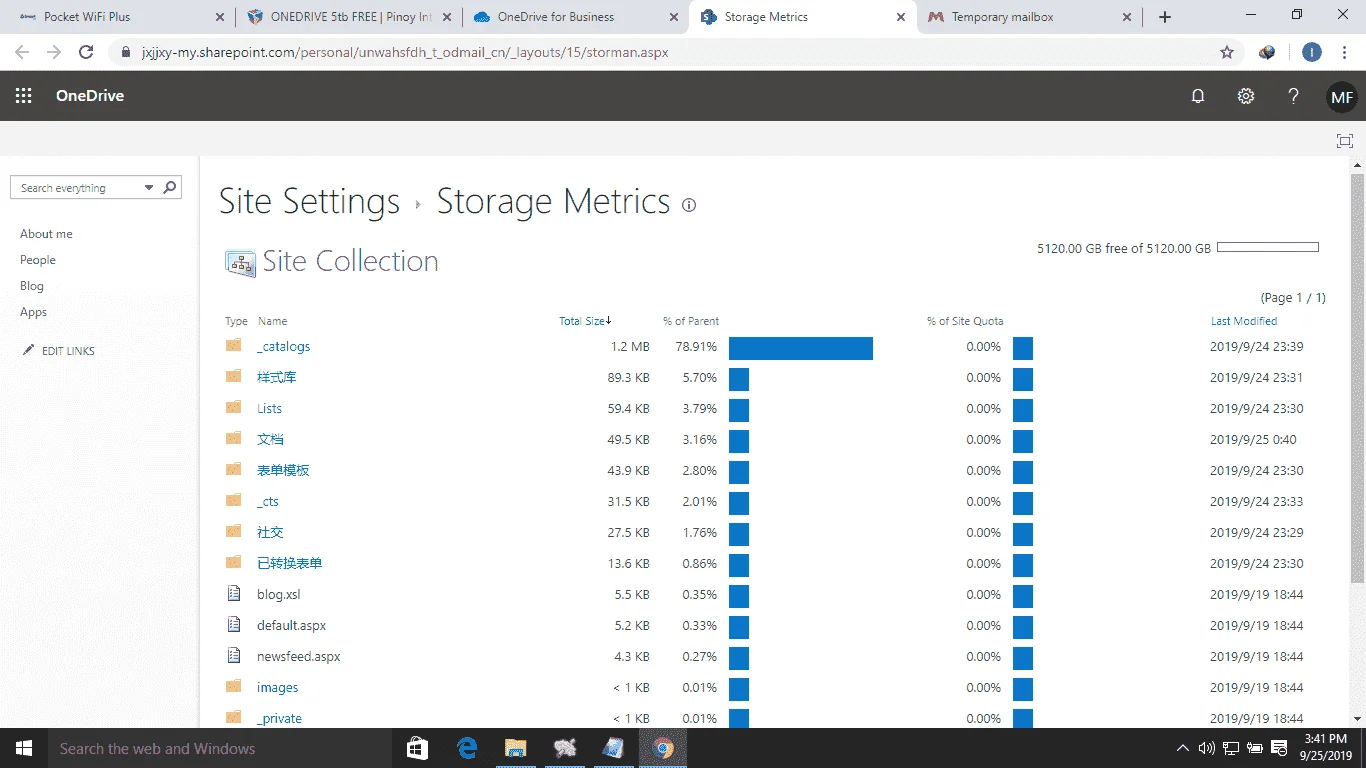Screen dimensions: 1366x768
Task: Open the 已转换表单 folder link
Action: pyautogui.click(x=290, y=563)
